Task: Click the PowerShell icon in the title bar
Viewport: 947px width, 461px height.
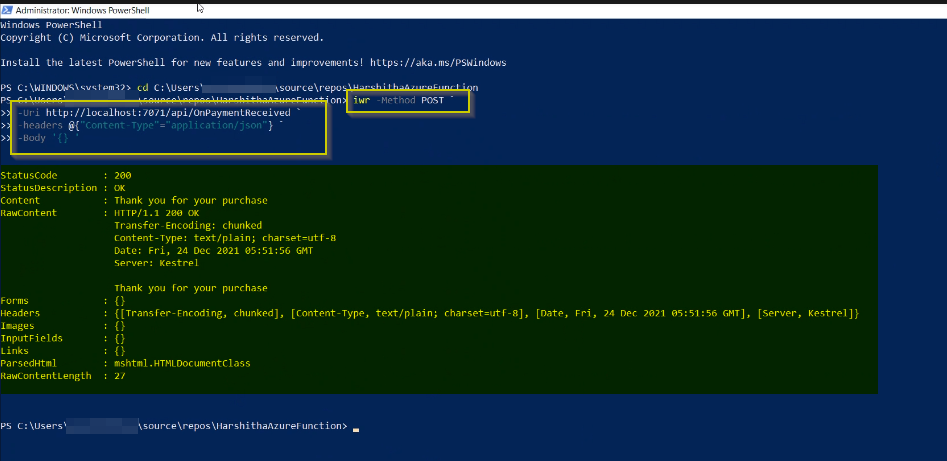Action: [x=7, y=10]
